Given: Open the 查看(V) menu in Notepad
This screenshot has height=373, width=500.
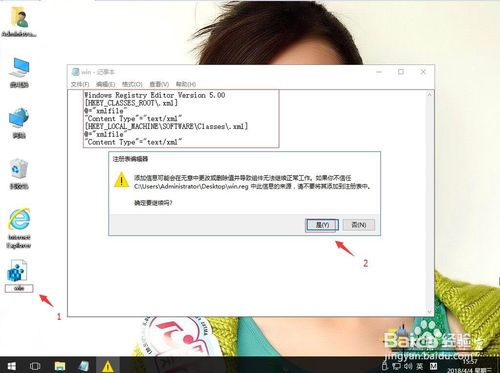Looking at the screenshot, I should tap(159, 84).
